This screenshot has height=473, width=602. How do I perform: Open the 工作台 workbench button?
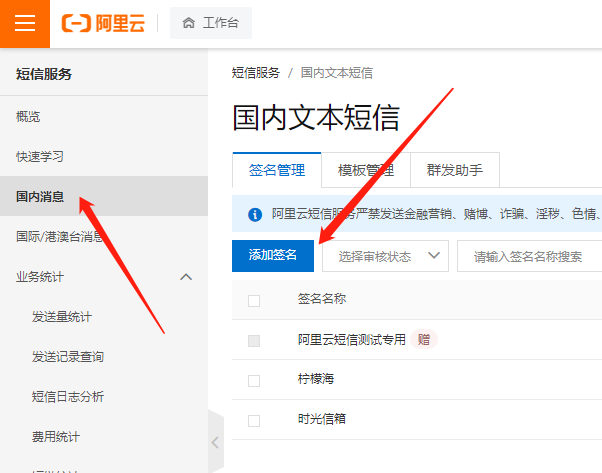click(211, 23)
